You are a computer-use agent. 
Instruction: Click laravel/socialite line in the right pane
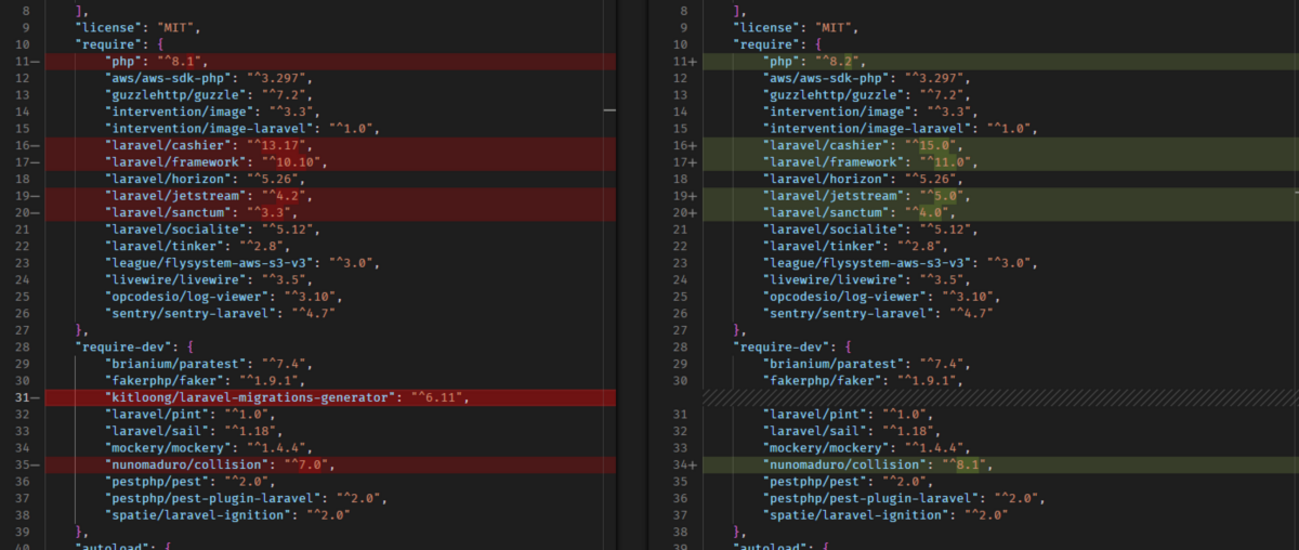(872, 229)
